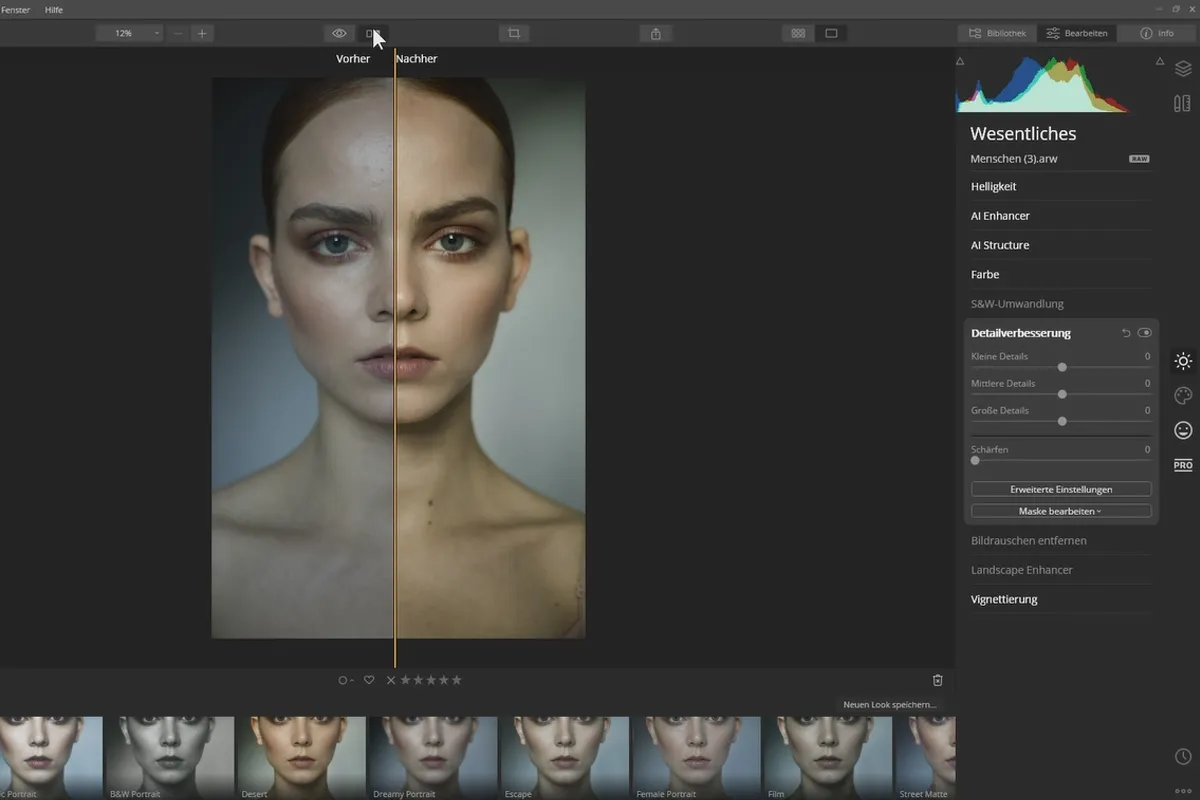Image resolution: width=1200 pixels, height=800 pixels.
Task: Apply the B&W Portrait look
Action: [169, 757]
